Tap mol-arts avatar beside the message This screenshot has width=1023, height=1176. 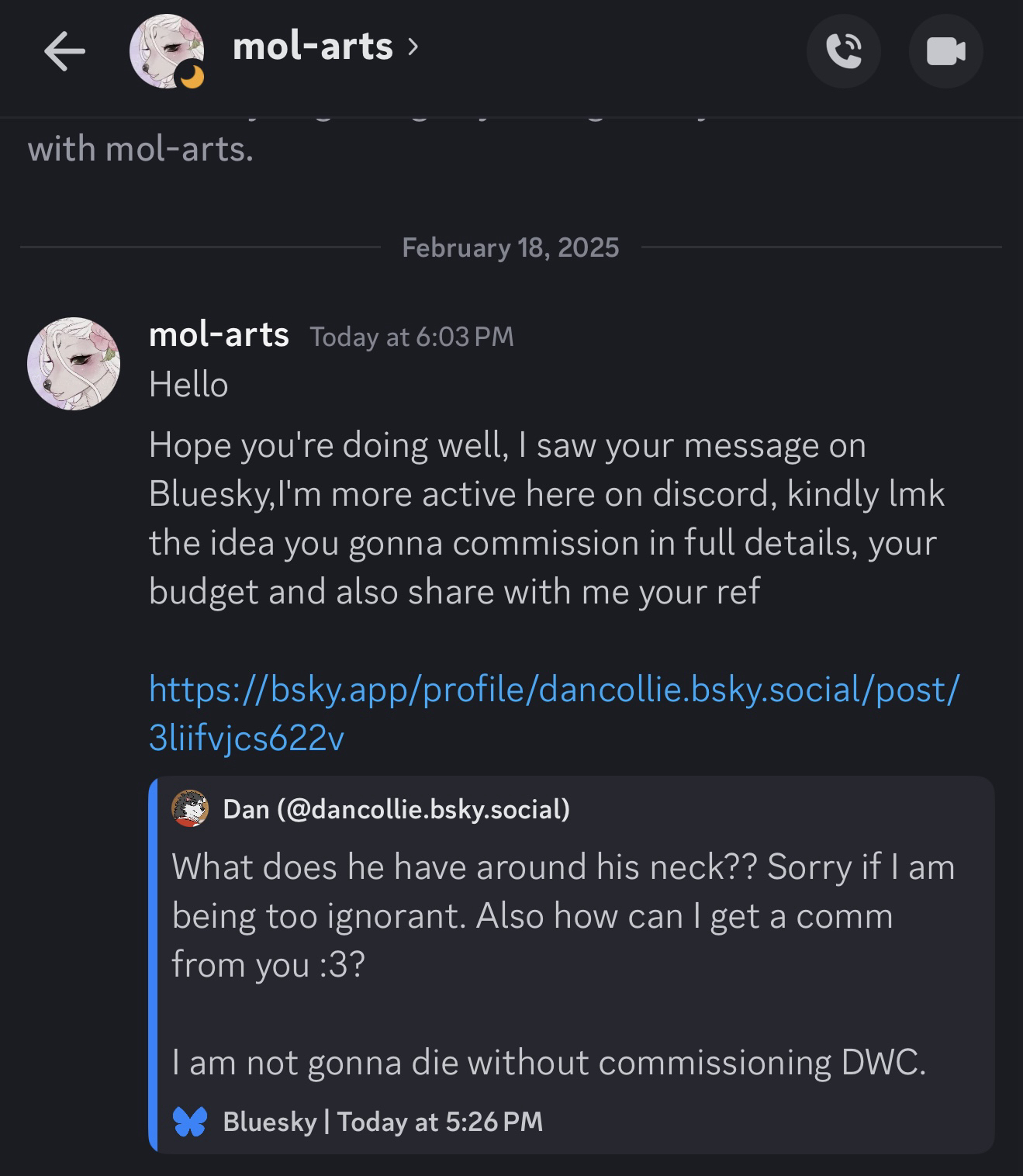[74, 363]
